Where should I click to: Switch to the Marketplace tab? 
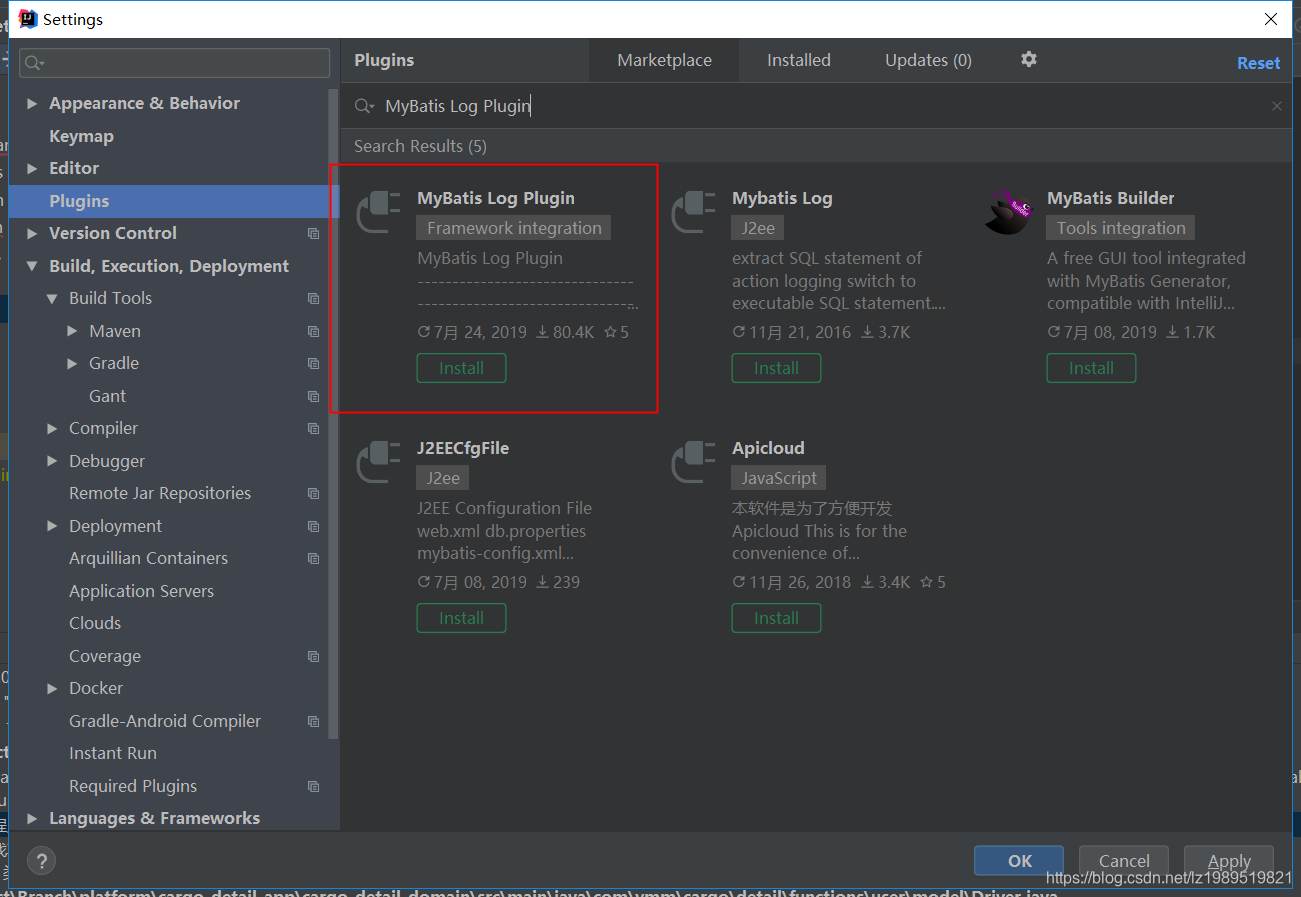[664, 60]
